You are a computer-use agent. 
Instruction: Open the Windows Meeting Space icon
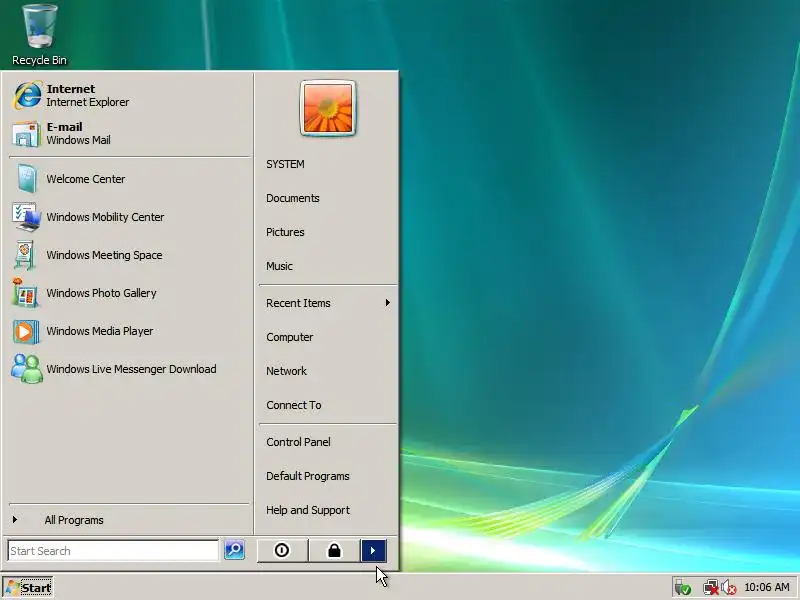25,255
